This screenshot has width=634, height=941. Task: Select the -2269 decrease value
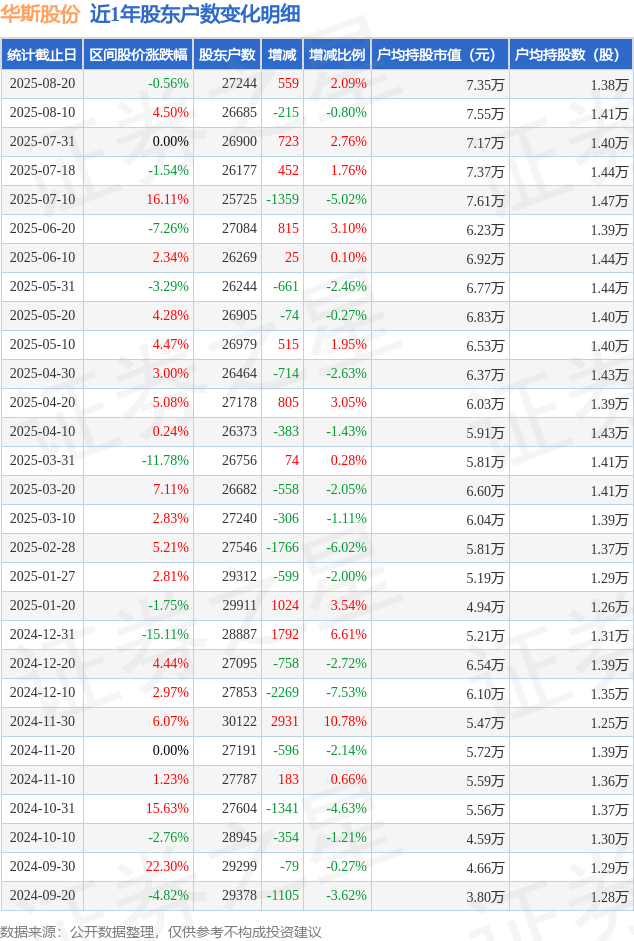point(282,693)
